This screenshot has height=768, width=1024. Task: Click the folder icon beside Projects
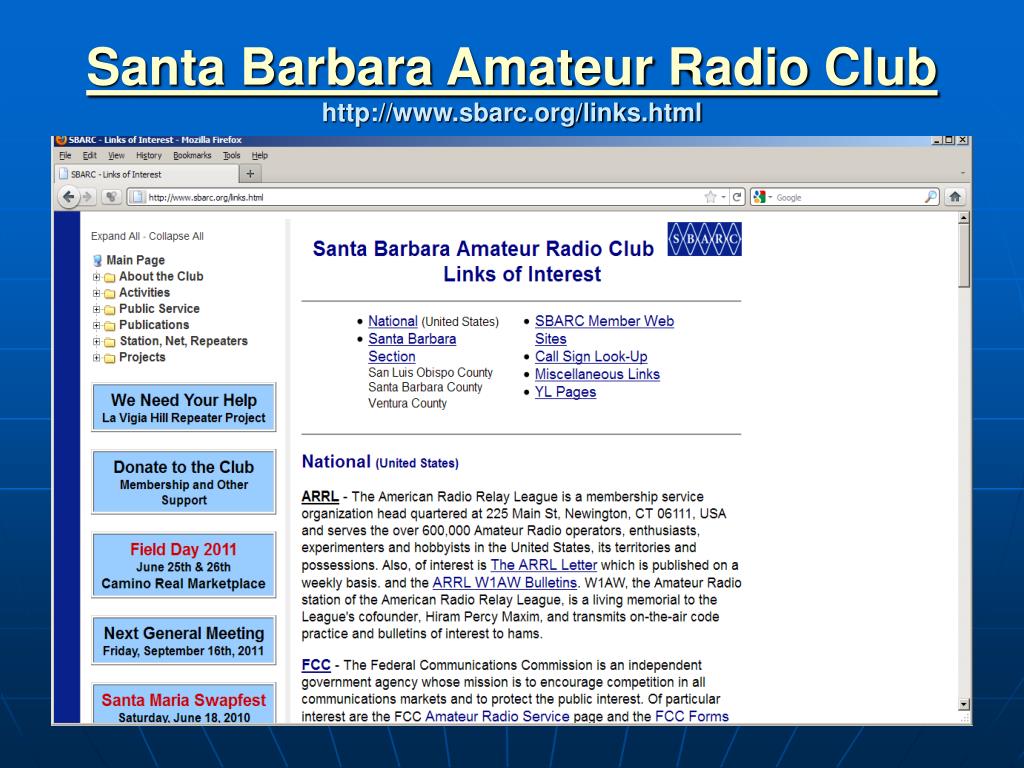pos(110,358)
